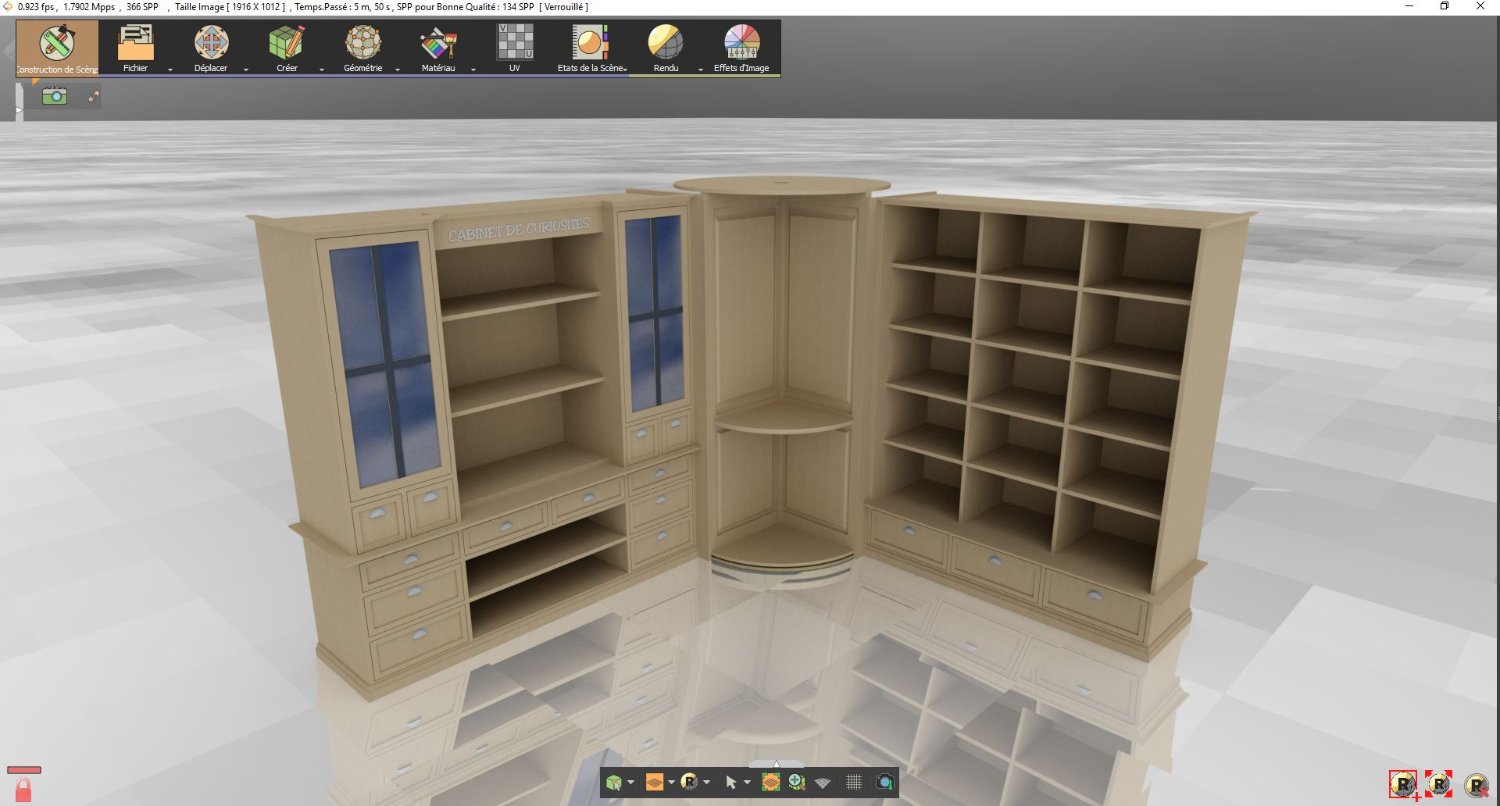Viewport: 1500px width, 806px height.
Task: Toggle the ground plane icon
Action: coord(823,782)
